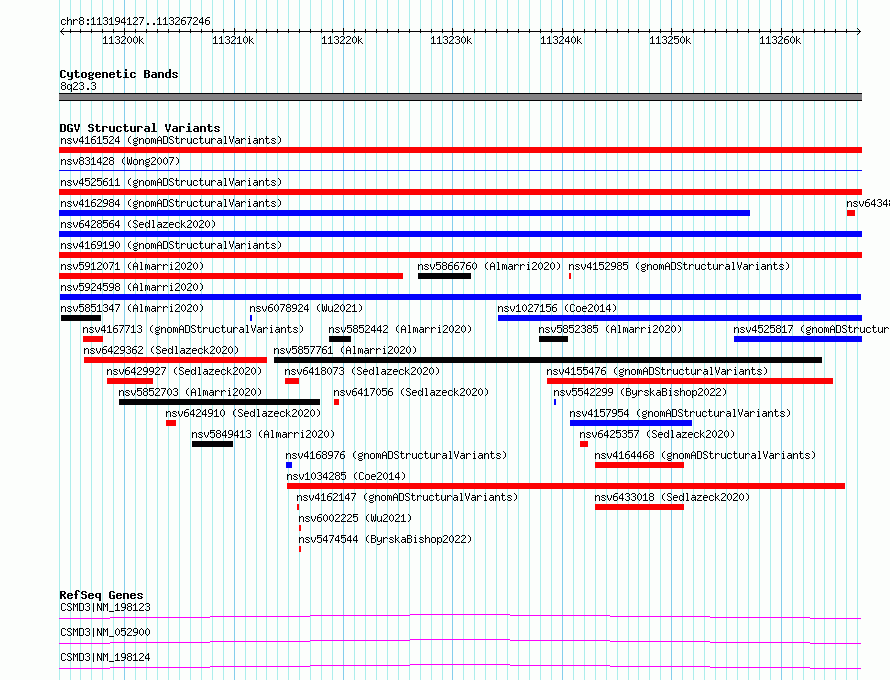
Task: Select the red bar of nsv6418073
Action: tap(292, 381)
